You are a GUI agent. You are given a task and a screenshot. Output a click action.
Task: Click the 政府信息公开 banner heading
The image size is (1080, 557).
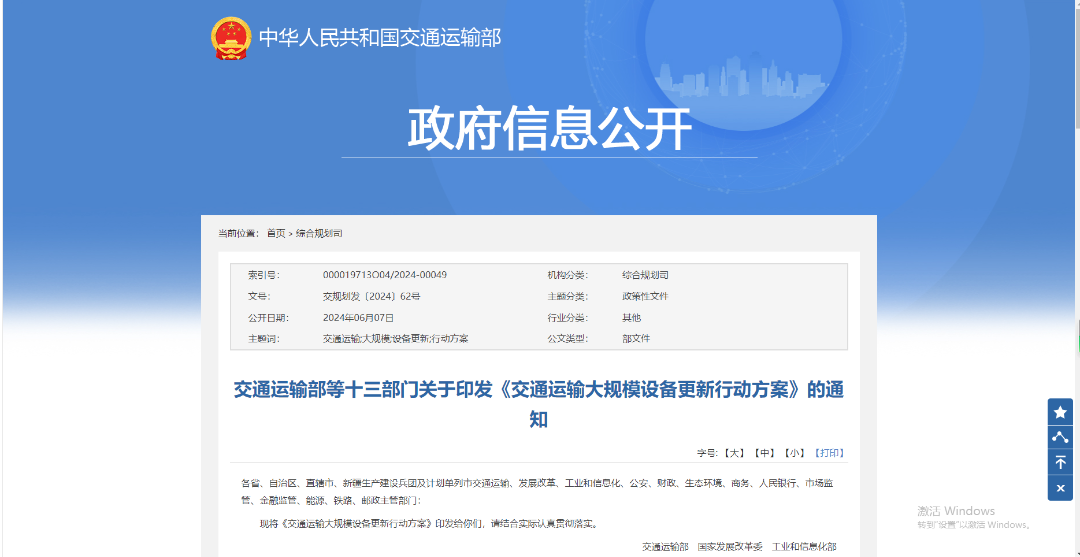[x=549, y=128]
